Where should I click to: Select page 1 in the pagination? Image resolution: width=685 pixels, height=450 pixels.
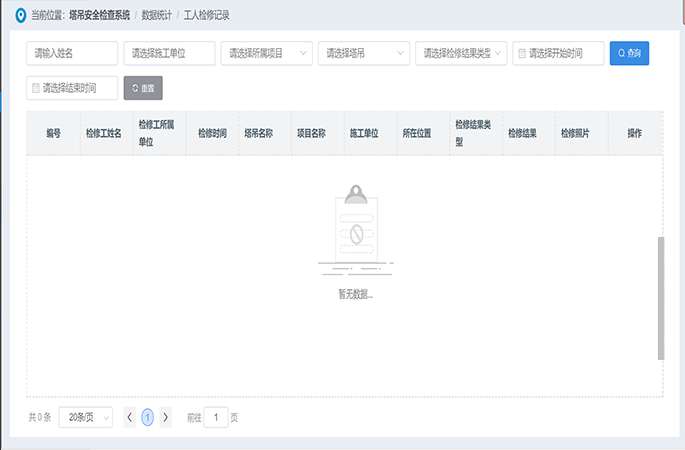pyautogui.click(x=148, y=417)
